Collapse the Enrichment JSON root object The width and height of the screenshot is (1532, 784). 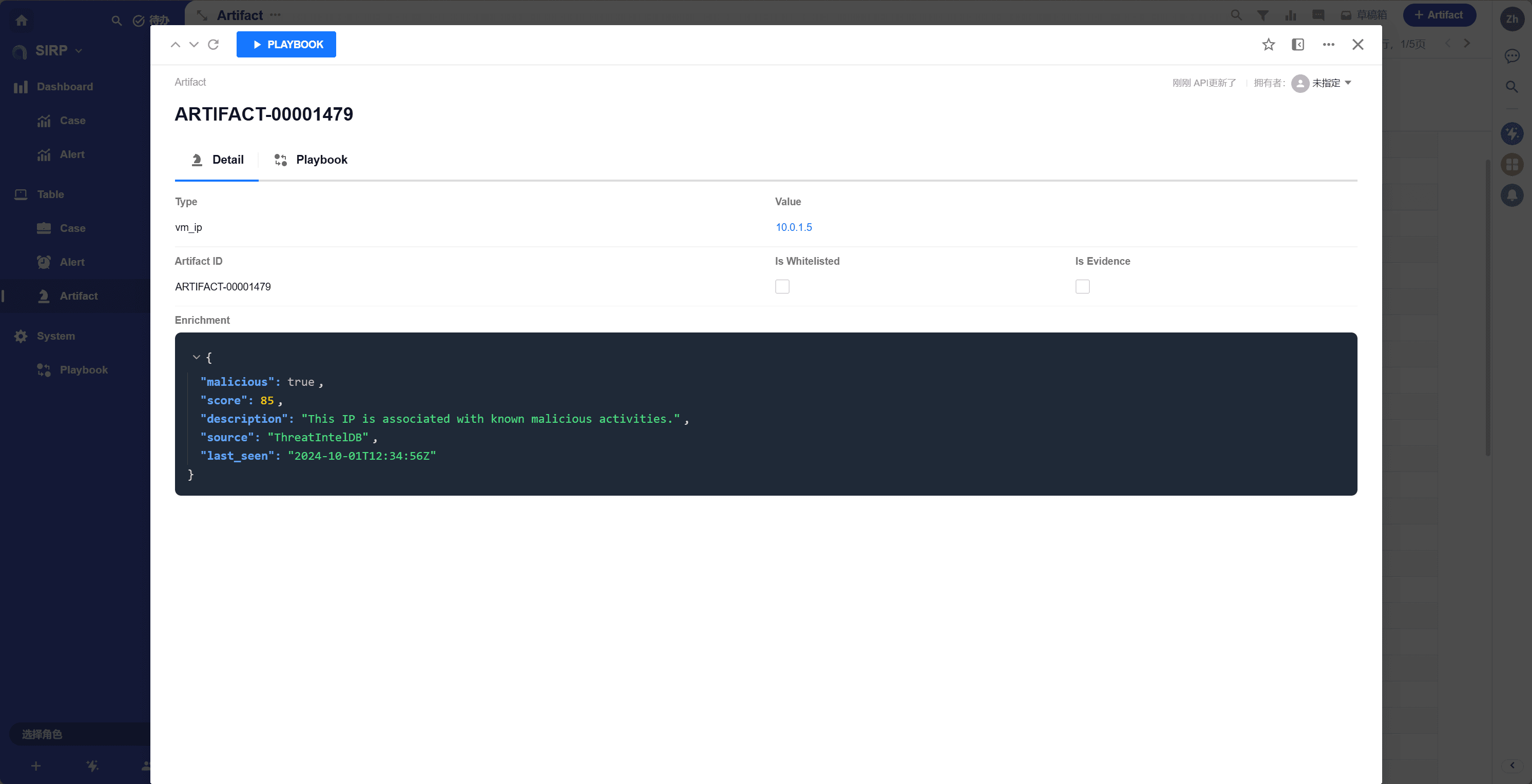(x=196, y=357)
